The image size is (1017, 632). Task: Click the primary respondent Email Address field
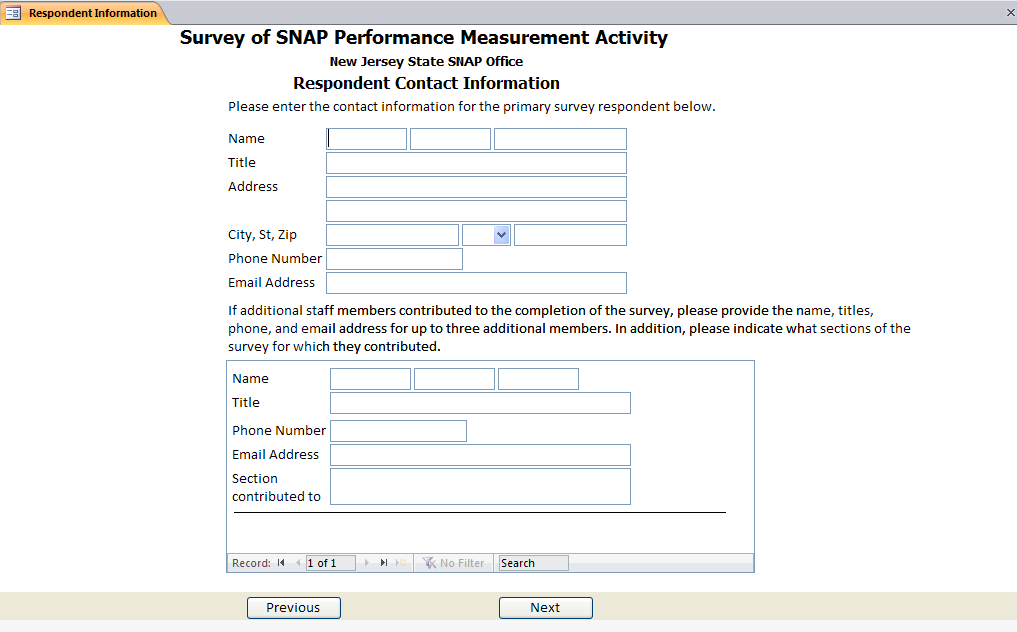click(x=476, y=283)
